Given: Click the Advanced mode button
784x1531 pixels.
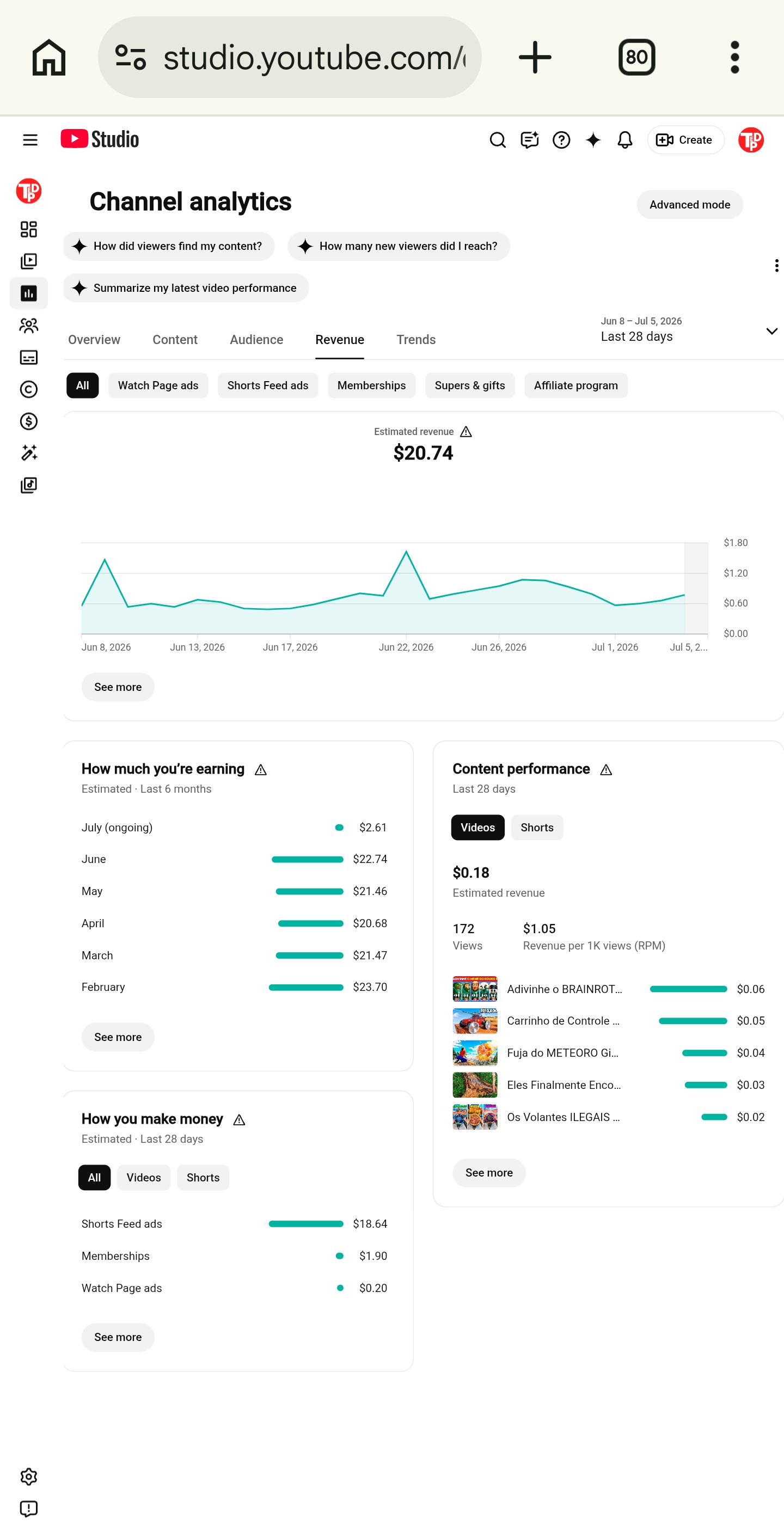Looking at the screenshot, I should click(689, 205).
